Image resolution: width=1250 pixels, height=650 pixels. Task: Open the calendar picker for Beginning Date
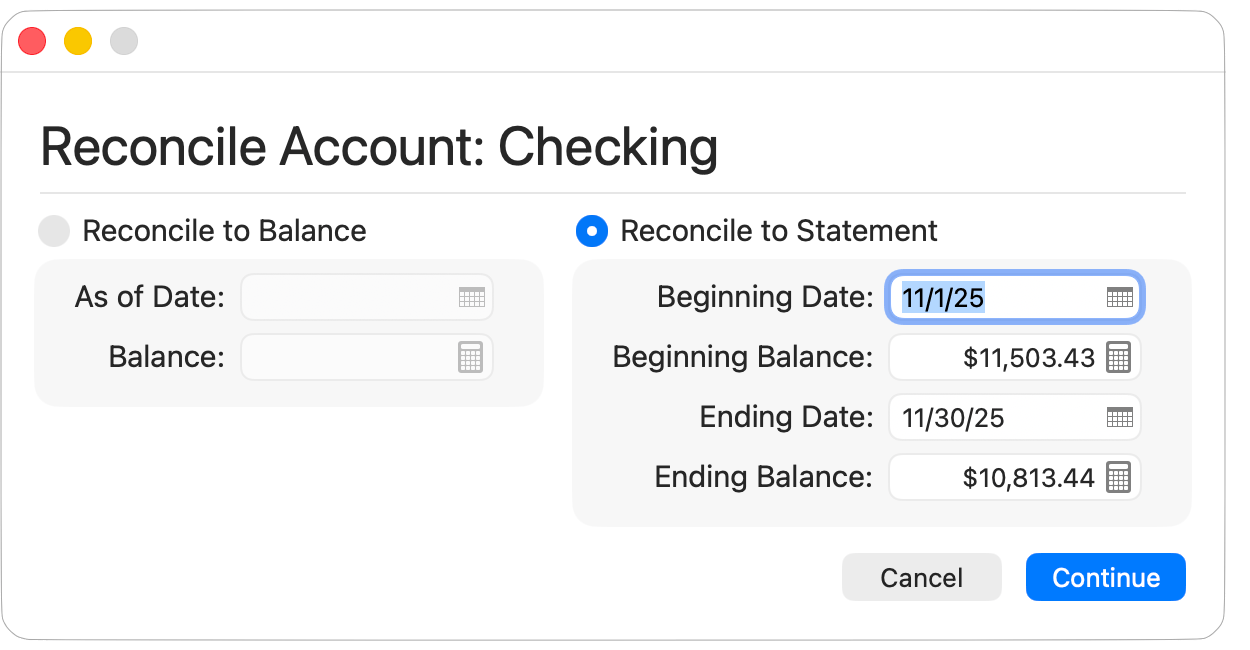[x=1122, y=297]
